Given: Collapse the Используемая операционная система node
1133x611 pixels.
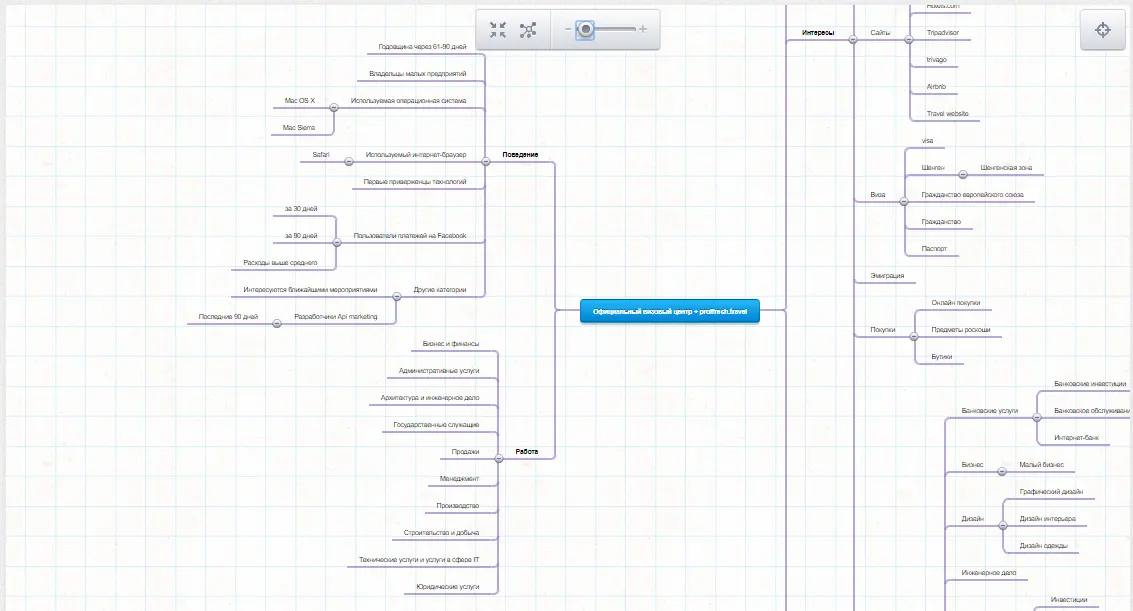Looking at the screenshot, I should pyautogui.click(x=334, y=107).
